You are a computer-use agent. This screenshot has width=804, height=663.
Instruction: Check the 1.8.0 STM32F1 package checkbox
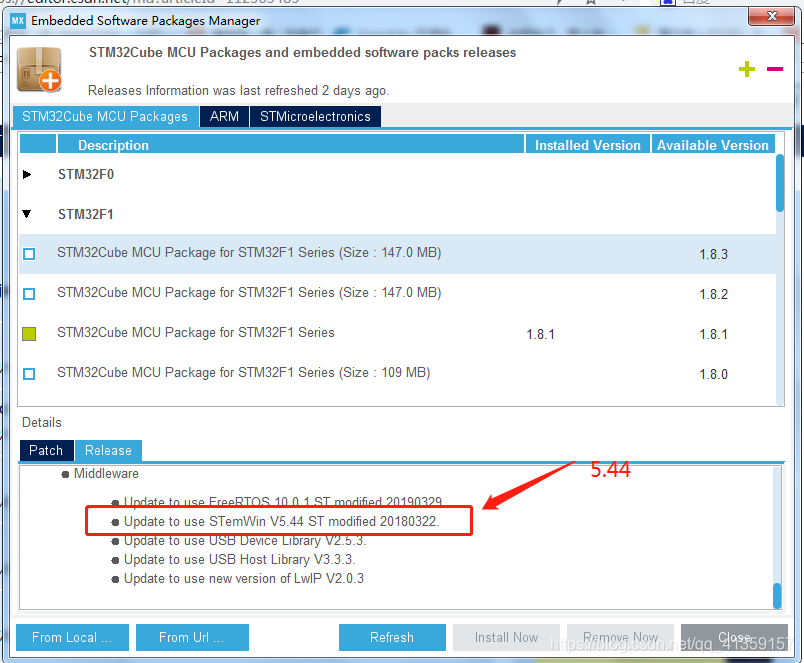point(29,374)
